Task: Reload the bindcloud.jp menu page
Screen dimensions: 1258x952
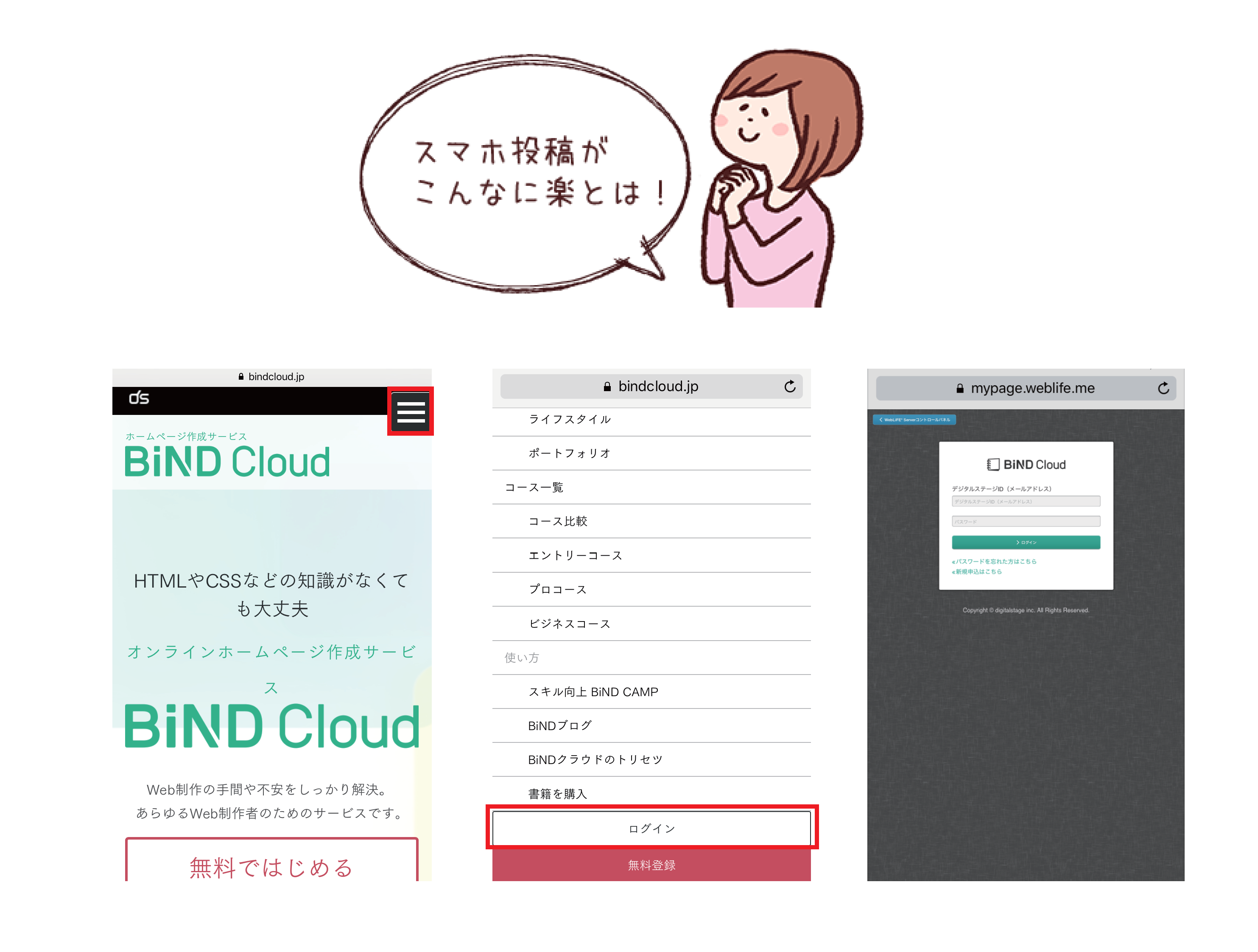Action: pos(790,387)
